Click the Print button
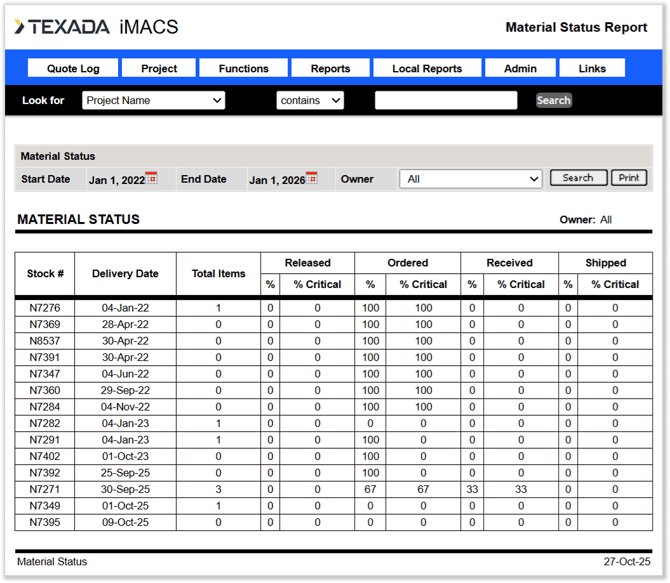Viewport: 670px width, 583px height. point(628,178)
